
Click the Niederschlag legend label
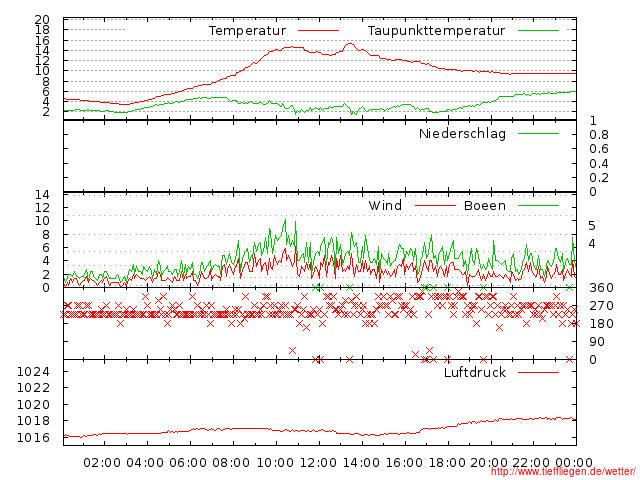coord(462,133)
